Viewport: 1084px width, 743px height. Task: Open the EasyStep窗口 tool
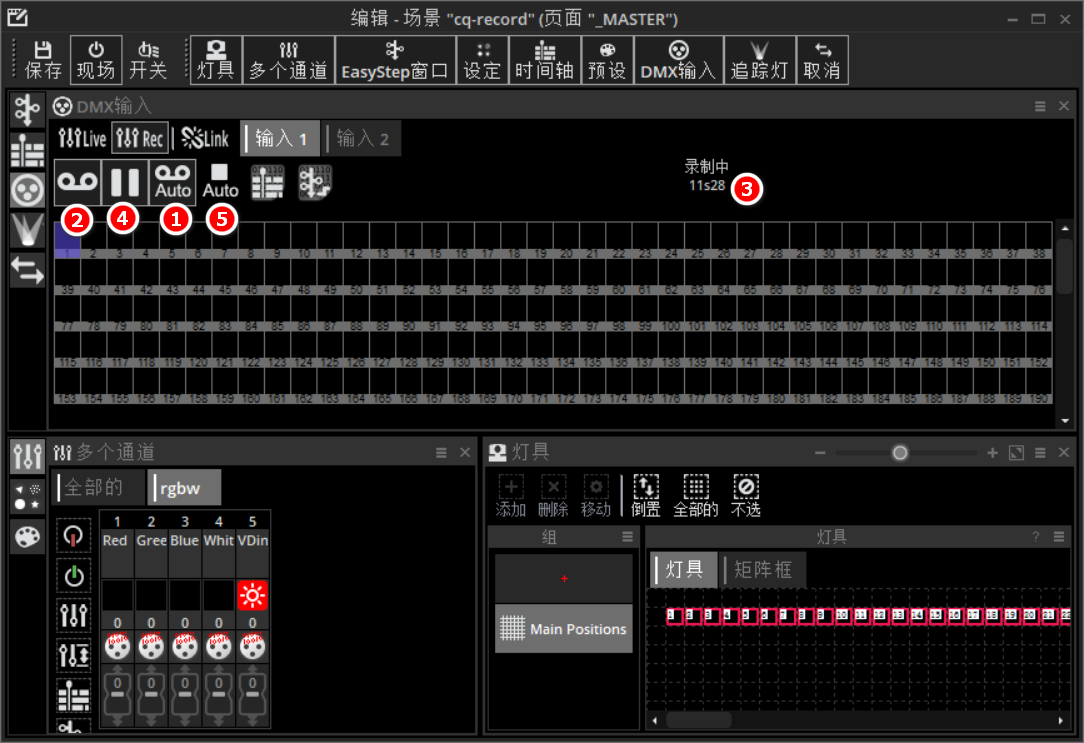click(x=394, y=60)
